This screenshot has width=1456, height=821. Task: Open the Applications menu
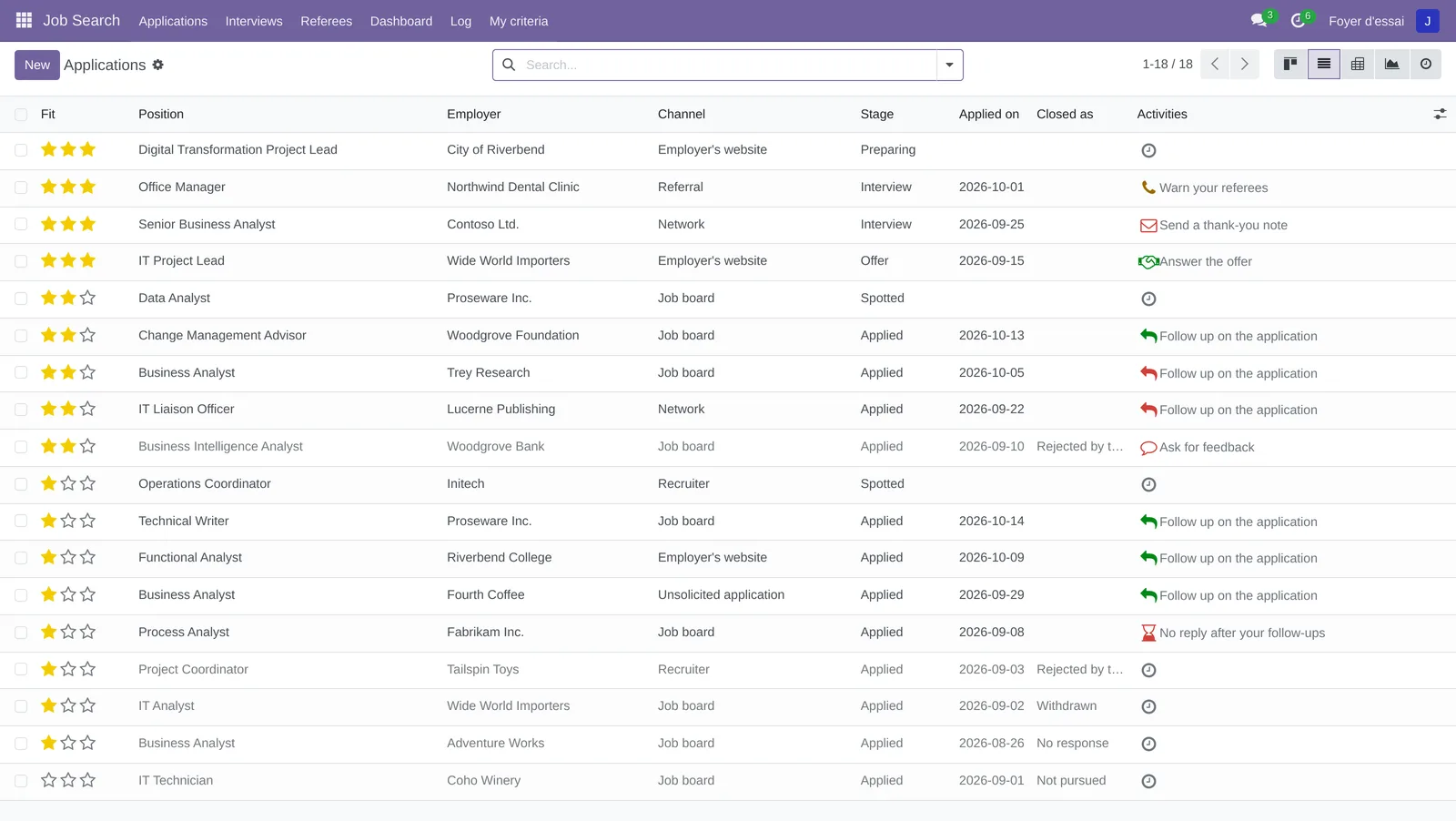tap(173, 21)
